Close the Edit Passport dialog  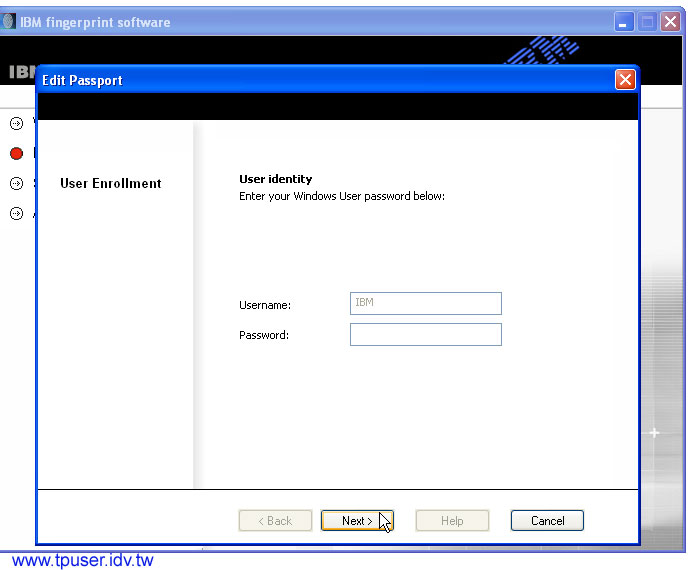coord(625,80)
